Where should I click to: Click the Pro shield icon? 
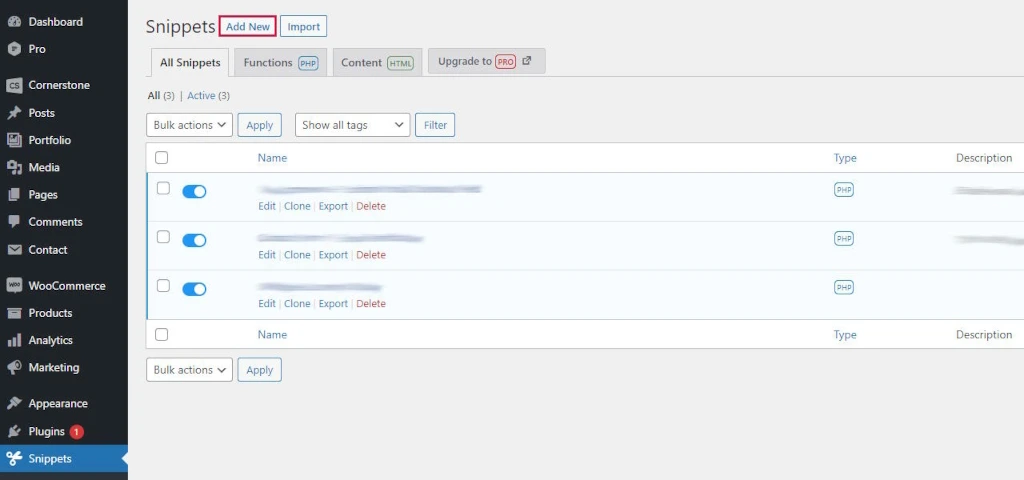click(14, 49)
